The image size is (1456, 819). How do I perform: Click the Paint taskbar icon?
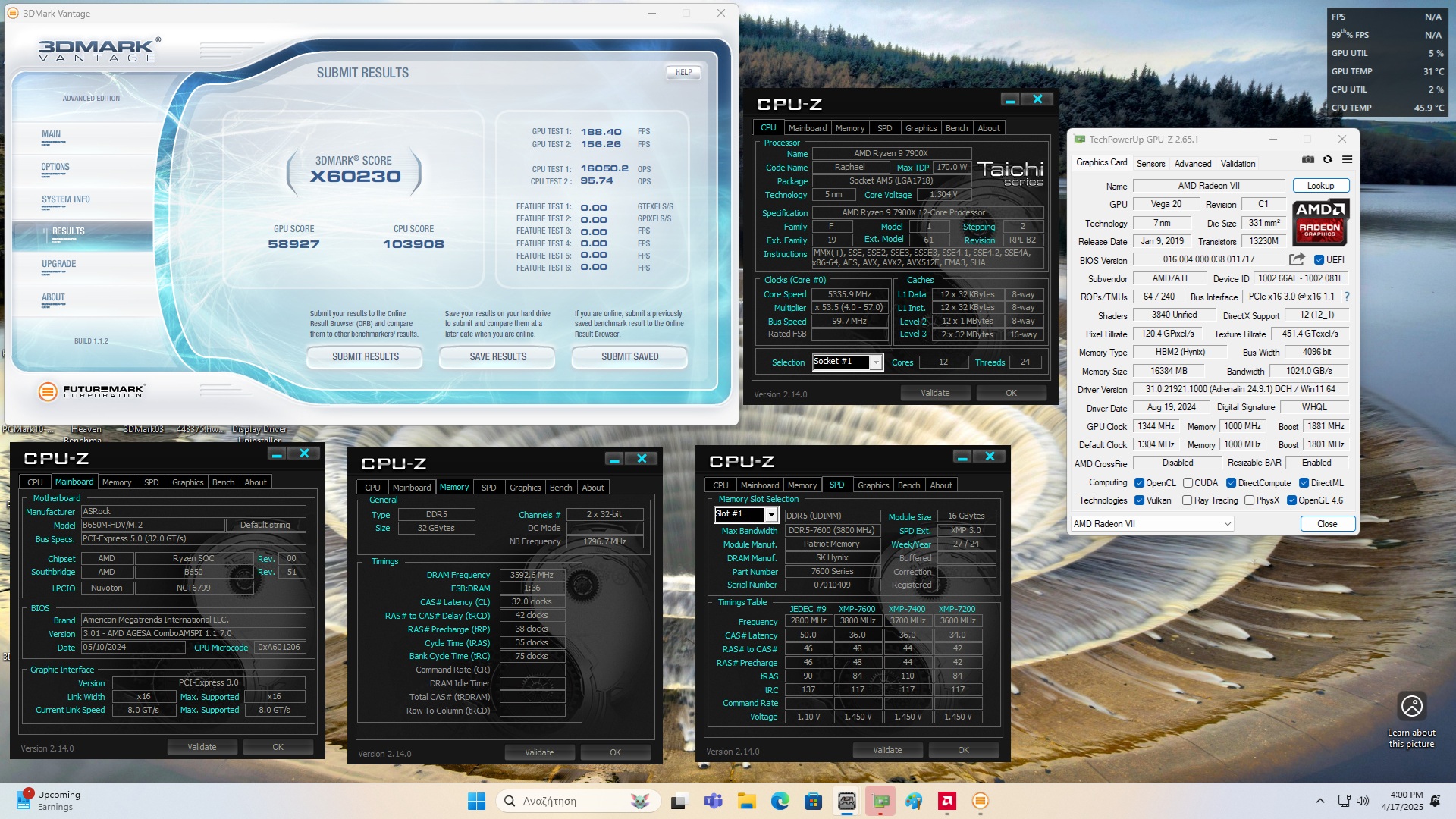click(x=913, y=801)
